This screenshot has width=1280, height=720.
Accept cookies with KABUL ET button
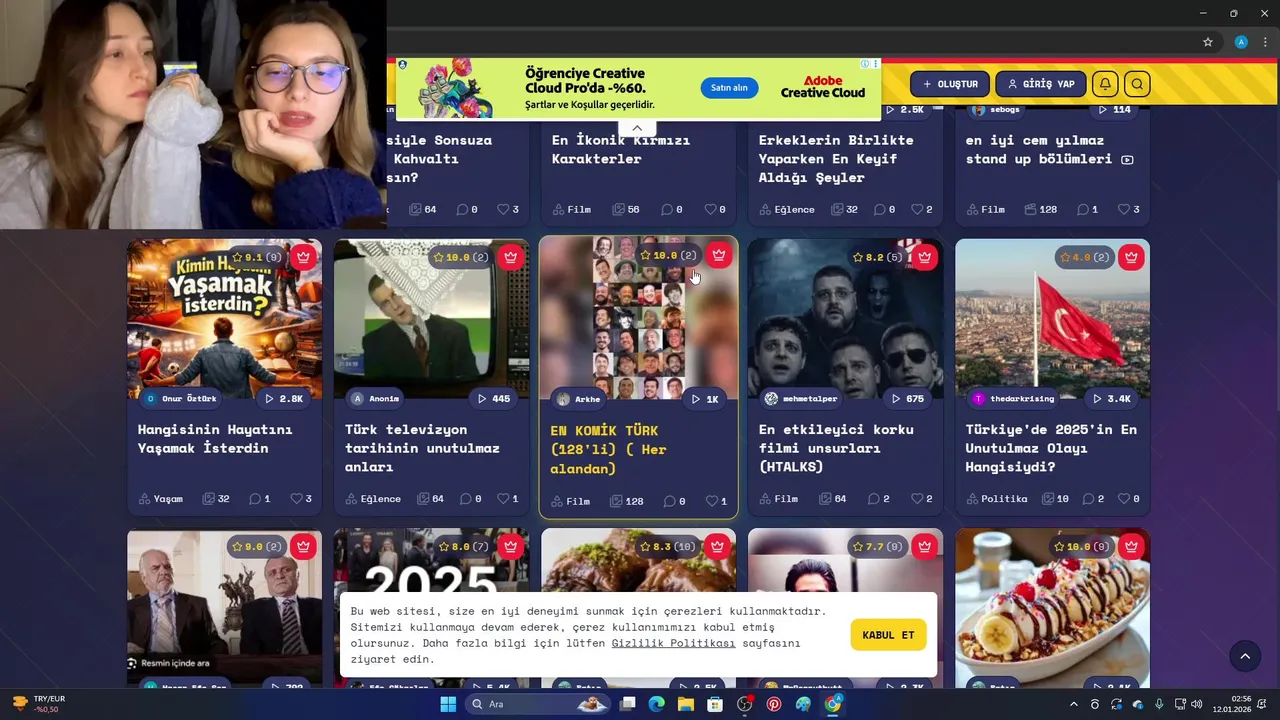pos(888,635)
